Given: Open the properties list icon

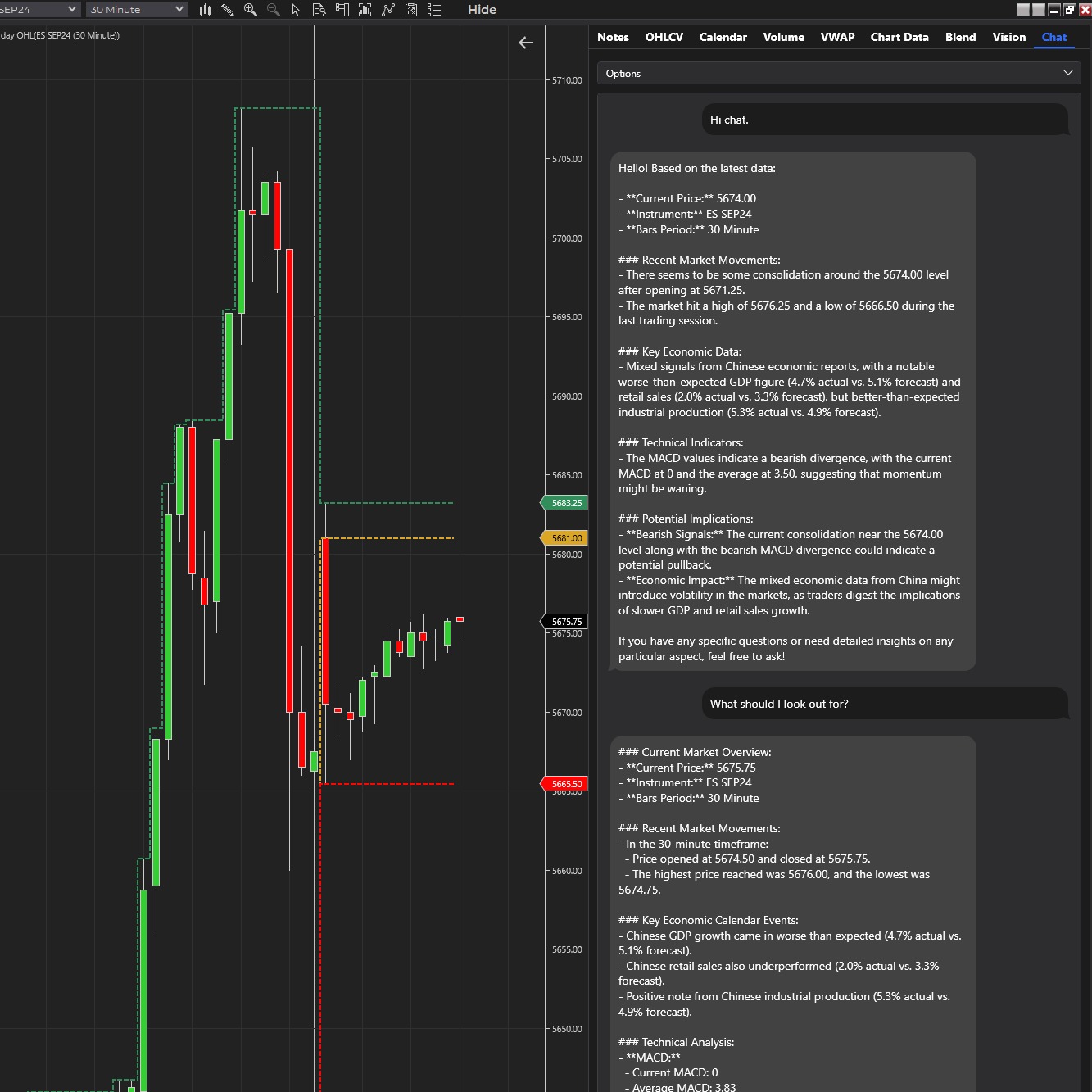Looking at the screenshot, I should tap(434, 10).
